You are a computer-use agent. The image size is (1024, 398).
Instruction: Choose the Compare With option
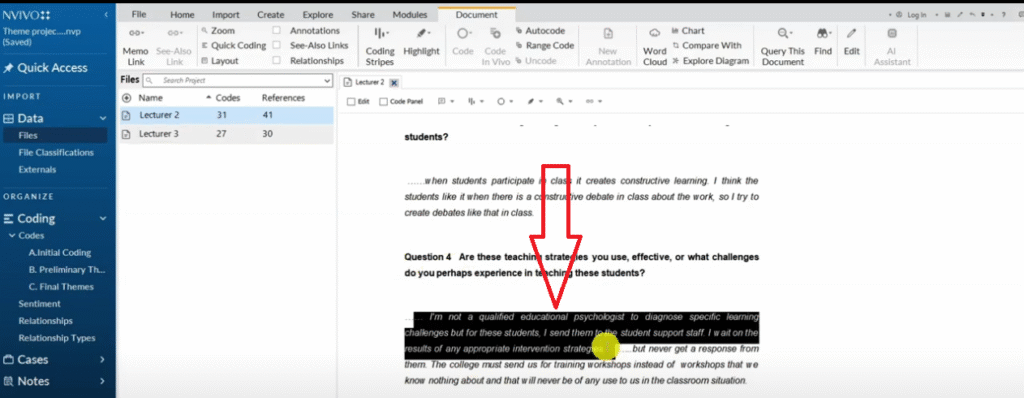[x=707, y=46]
